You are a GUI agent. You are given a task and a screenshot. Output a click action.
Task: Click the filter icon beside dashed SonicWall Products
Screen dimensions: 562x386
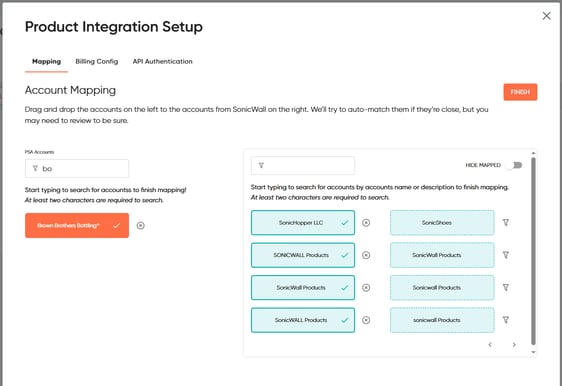pos(505,255)
